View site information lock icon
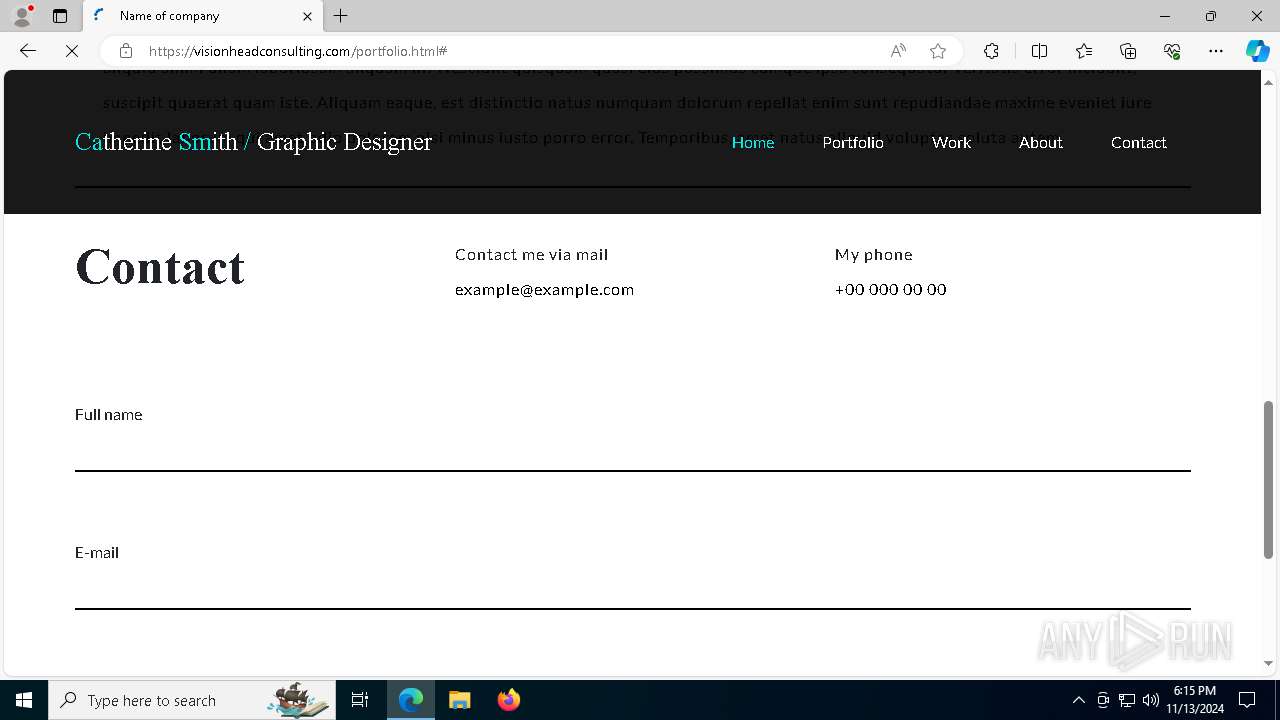This screenshot has width=1280, height=720. pyautogui.click(x=125, y=51)
